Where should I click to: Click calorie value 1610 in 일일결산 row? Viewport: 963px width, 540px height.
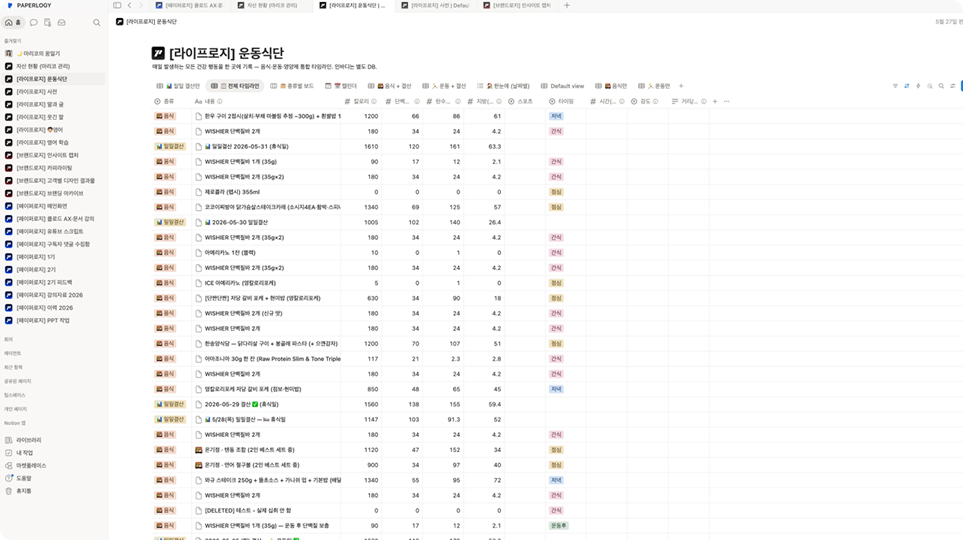point(371,147)
